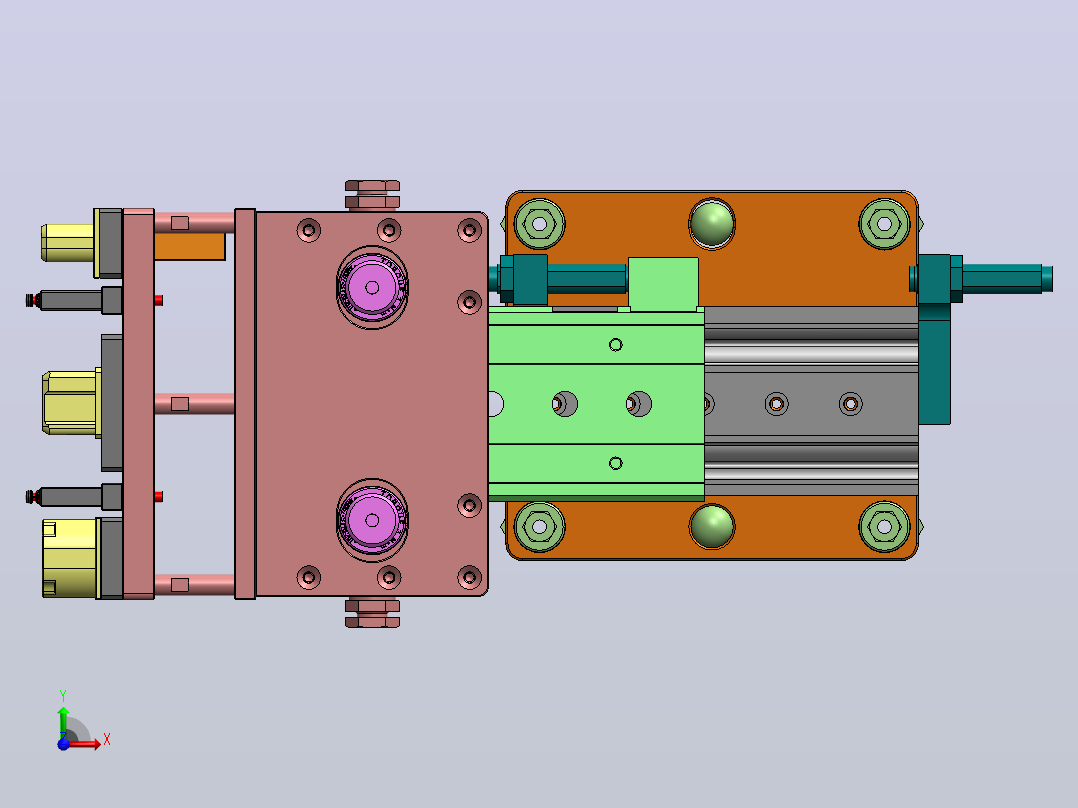The width and height of the screenshot is (1078, 808).
Task: Select the pink hex nut stack below pink plate
Action: click(372, 613)
